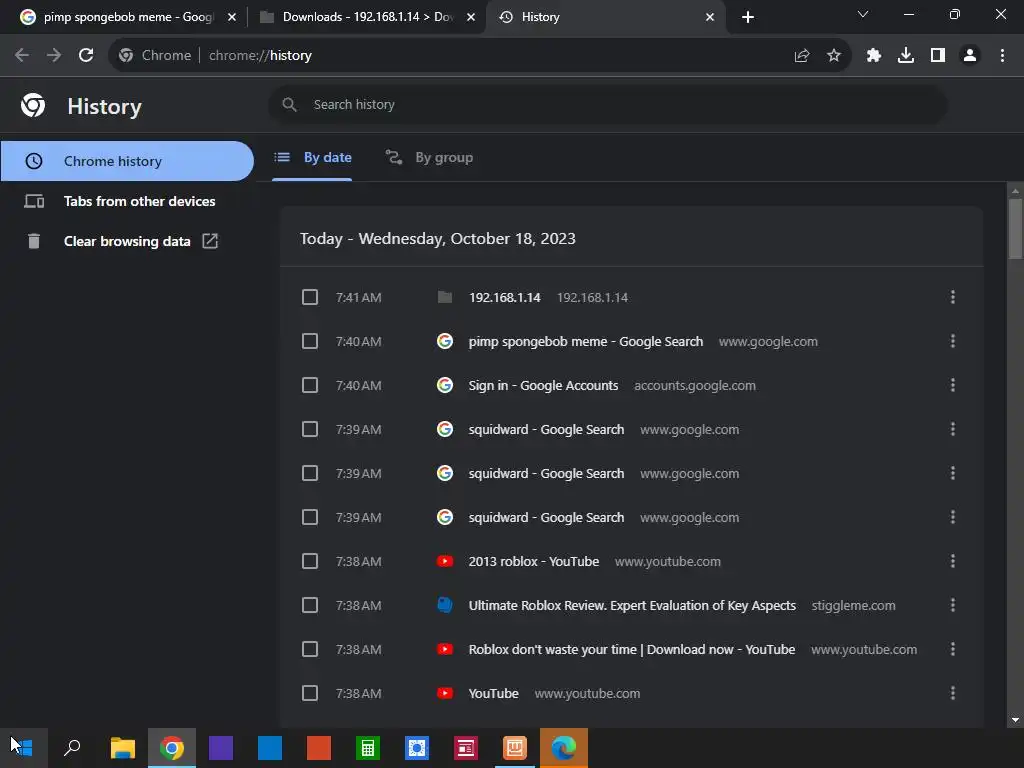Open Microsoft Edge from taskbar
Image resolution: width=1024 pixels, height=768 pixels.
pos(564,748)
